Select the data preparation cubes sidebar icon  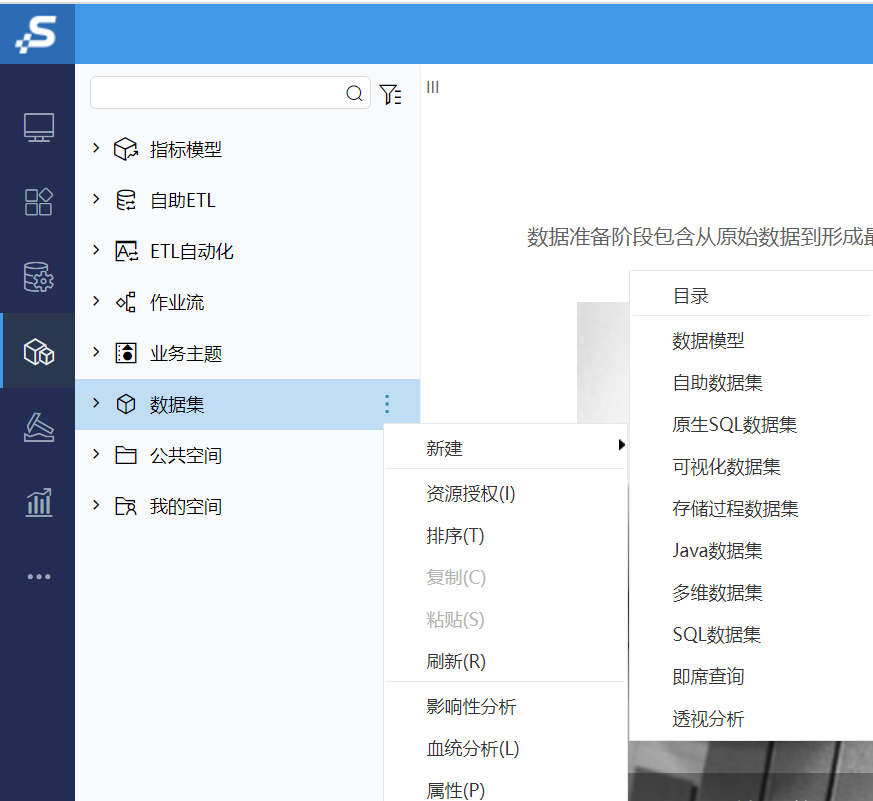click(x=38, y=352)
